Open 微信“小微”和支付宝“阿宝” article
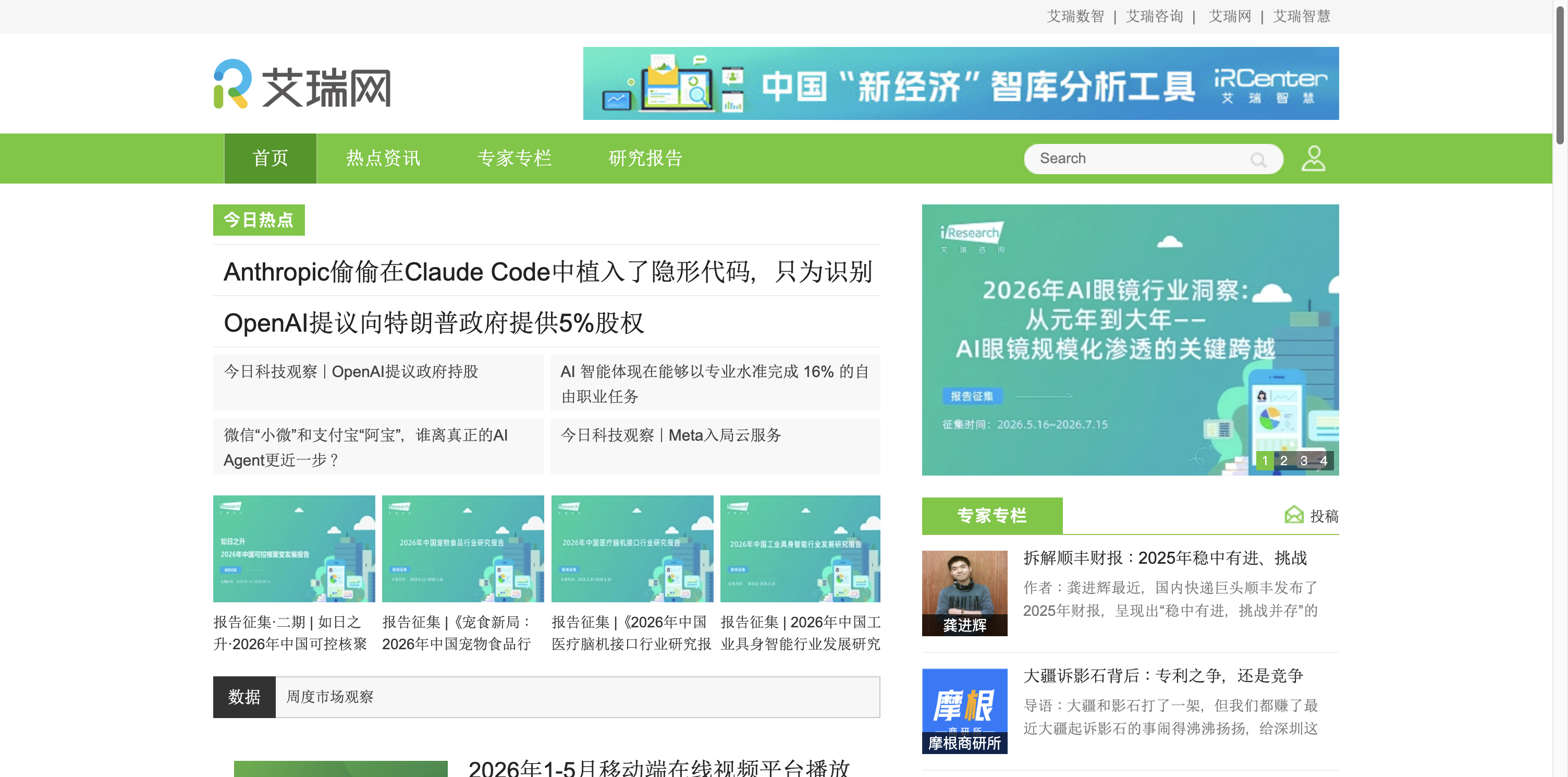This screenshot has width=1568, height=777. pyautogui.click(x=365, y=447)
